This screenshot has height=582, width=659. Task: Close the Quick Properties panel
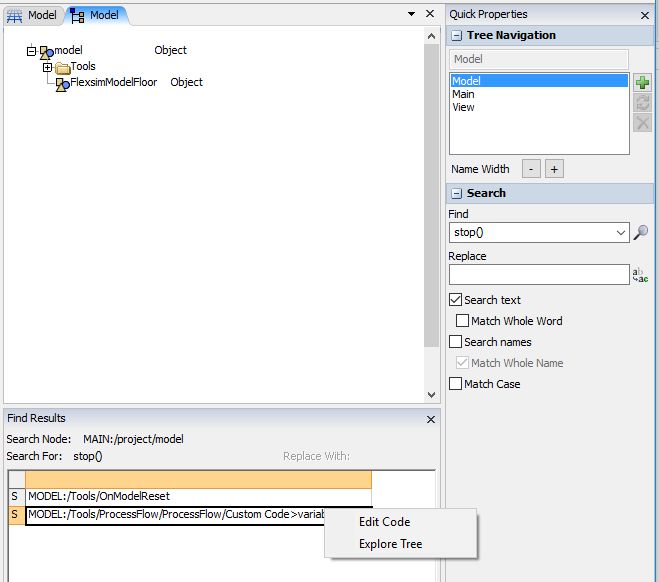(x=645, y=15)
